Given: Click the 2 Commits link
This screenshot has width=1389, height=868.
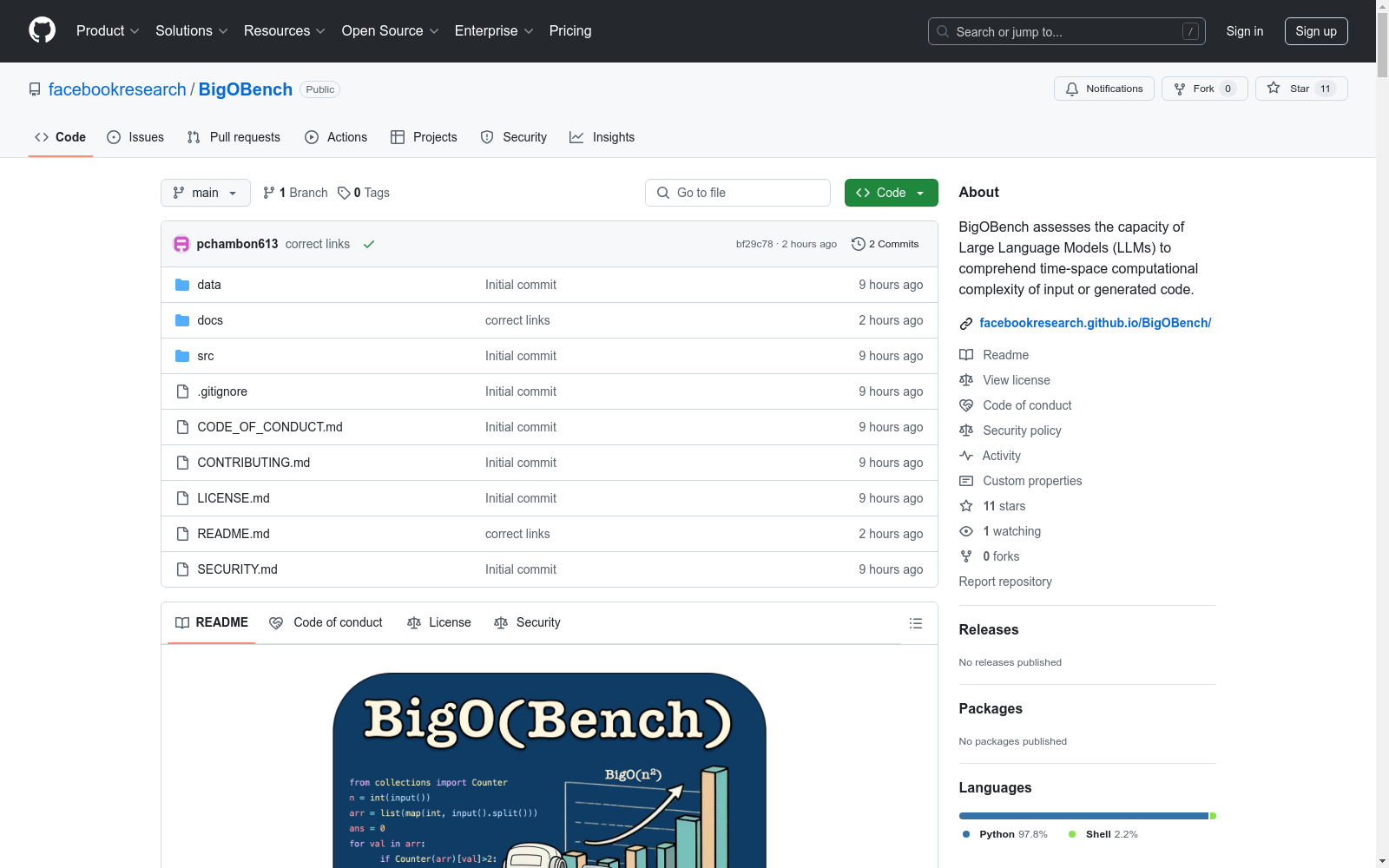Looking at the screenshot, I should coord(885,244).
